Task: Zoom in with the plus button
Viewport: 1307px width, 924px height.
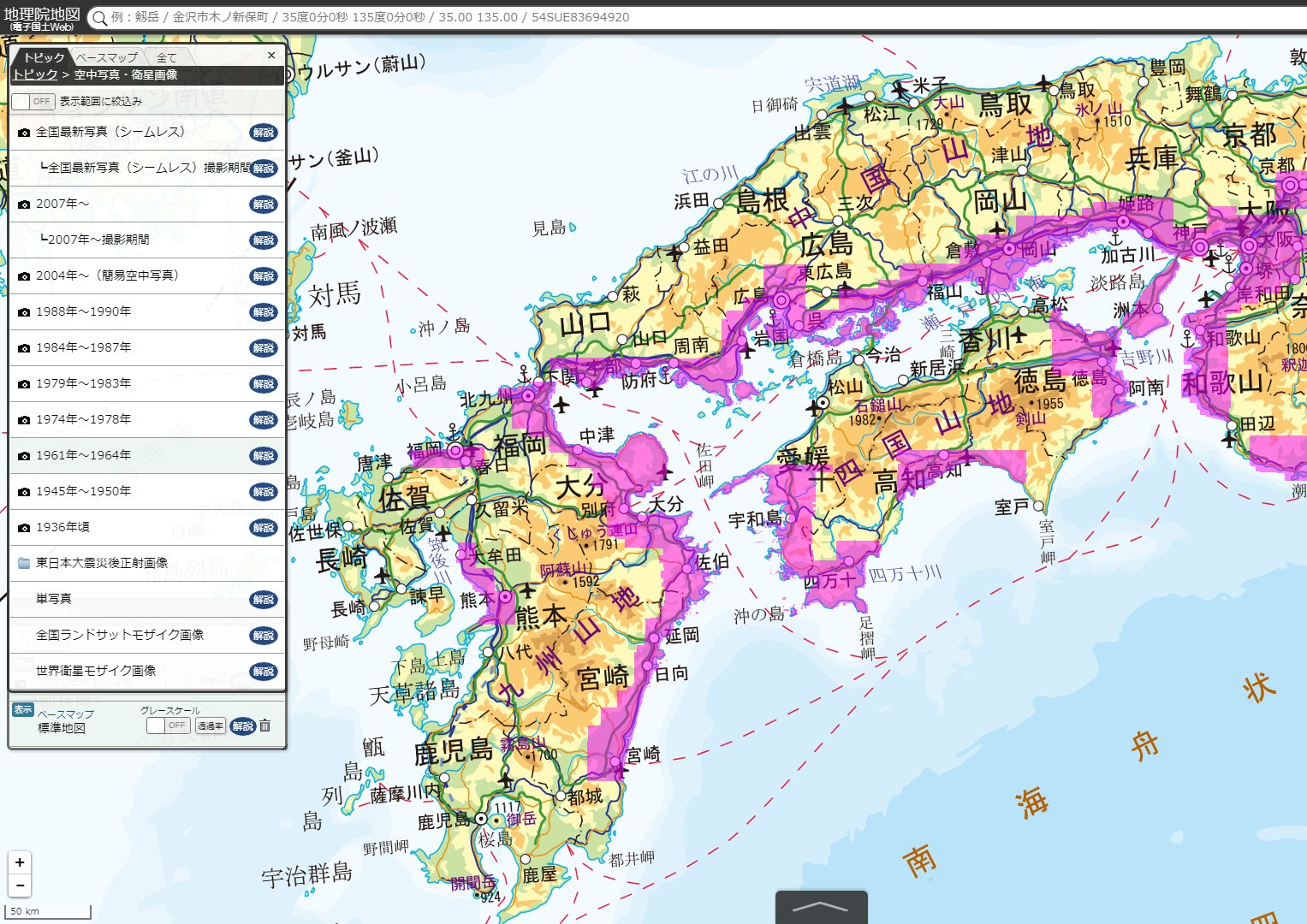Action: tap(20, 862)
